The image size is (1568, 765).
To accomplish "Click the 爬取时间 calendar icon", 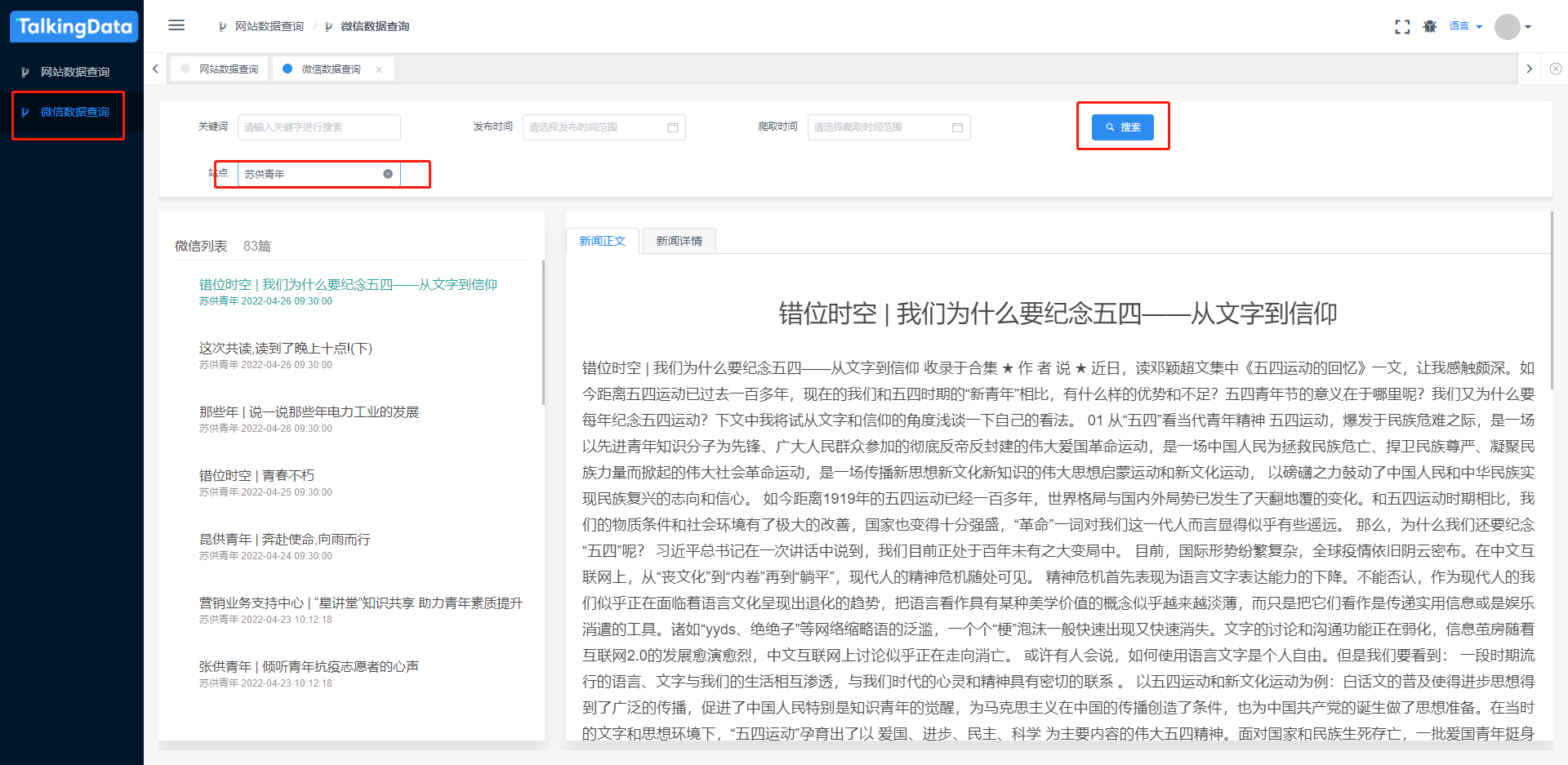I will click(x=958, y=127).
